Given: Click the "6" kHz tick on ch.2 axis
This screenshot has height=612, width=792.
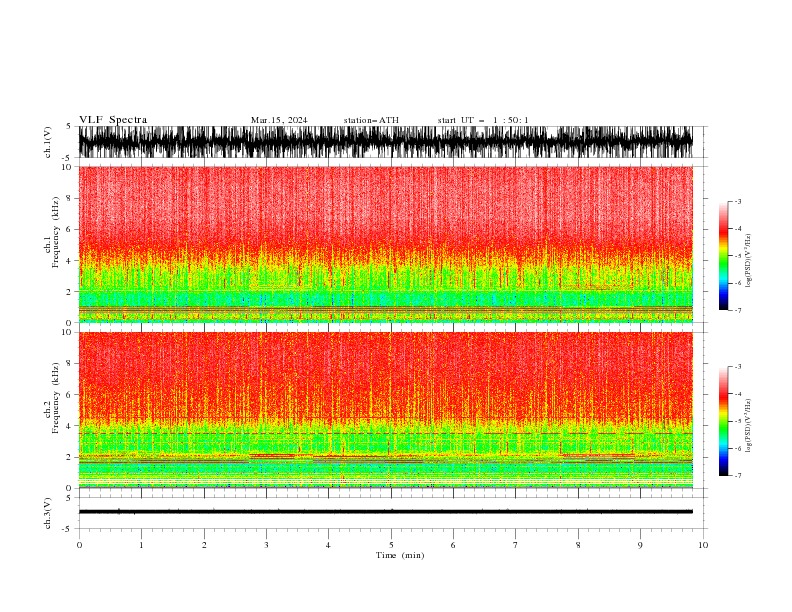Looking at the screenshot, I should coord(69,395).
